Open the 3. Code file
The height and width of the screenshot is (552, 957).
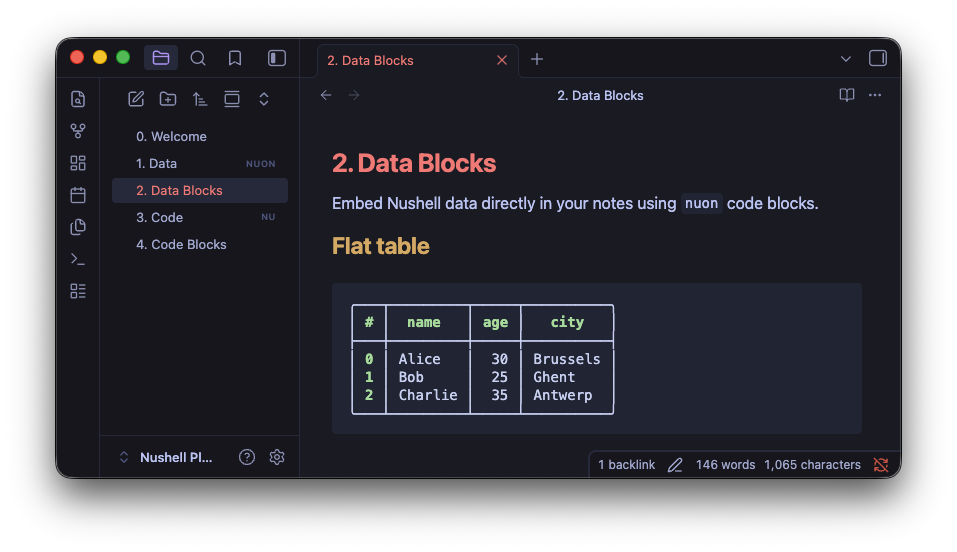tap(200, 217)
